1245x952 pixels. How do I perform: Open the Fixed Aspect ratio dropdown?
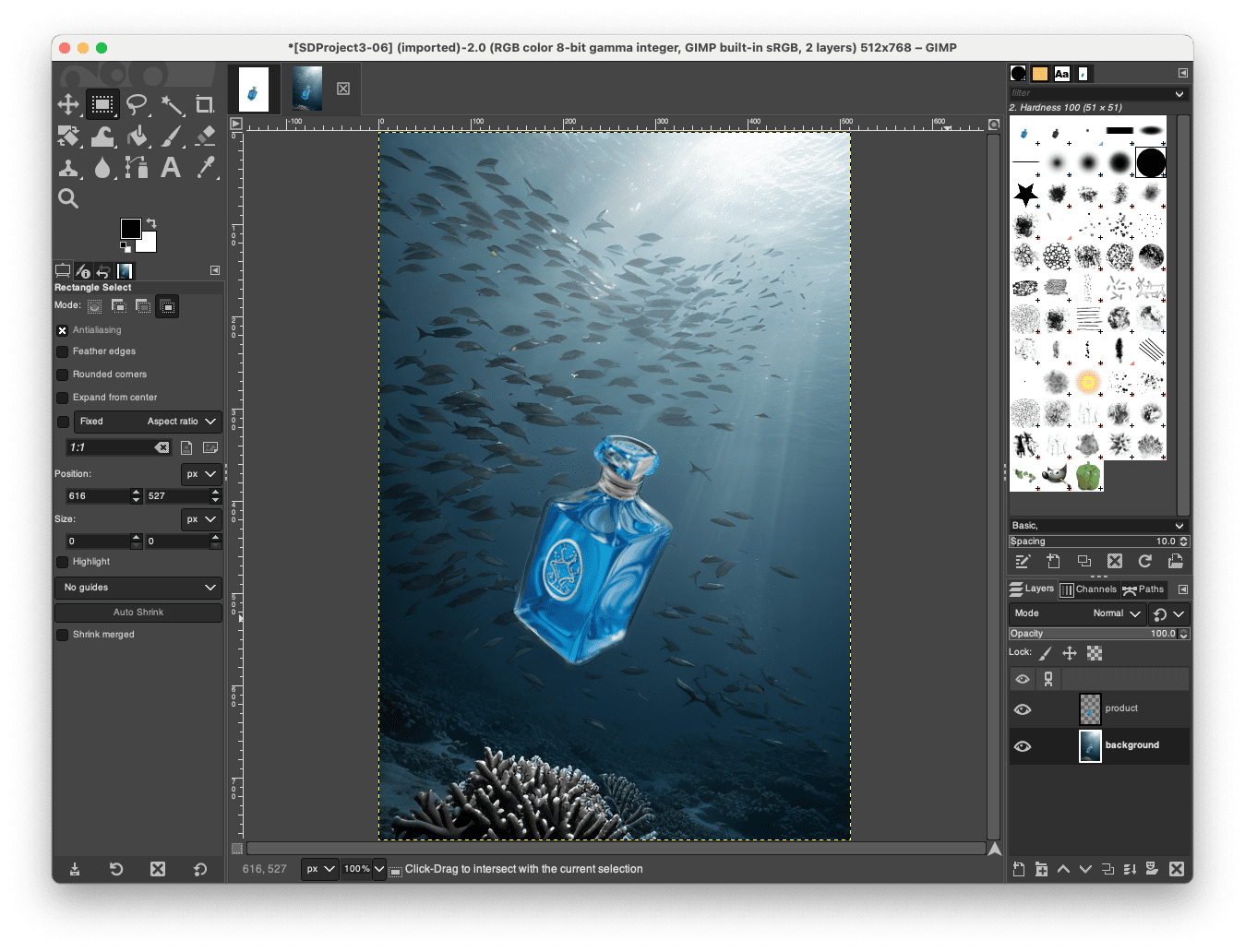click(x=148, y=422)
